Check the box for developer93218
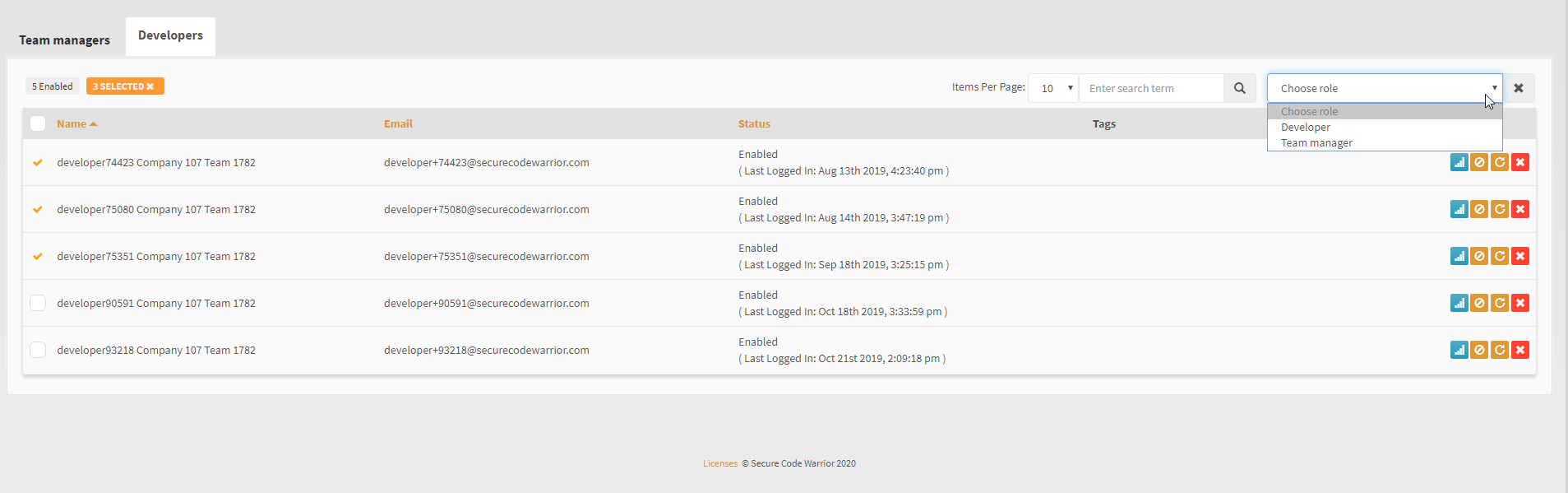Viewport: 1568px width, 493px height. [38, 350]
